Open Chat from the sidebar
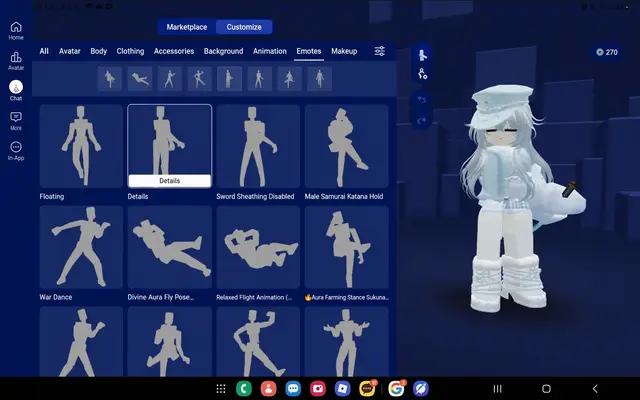Screen dimensions: 640x400 [x=16, y=91]
